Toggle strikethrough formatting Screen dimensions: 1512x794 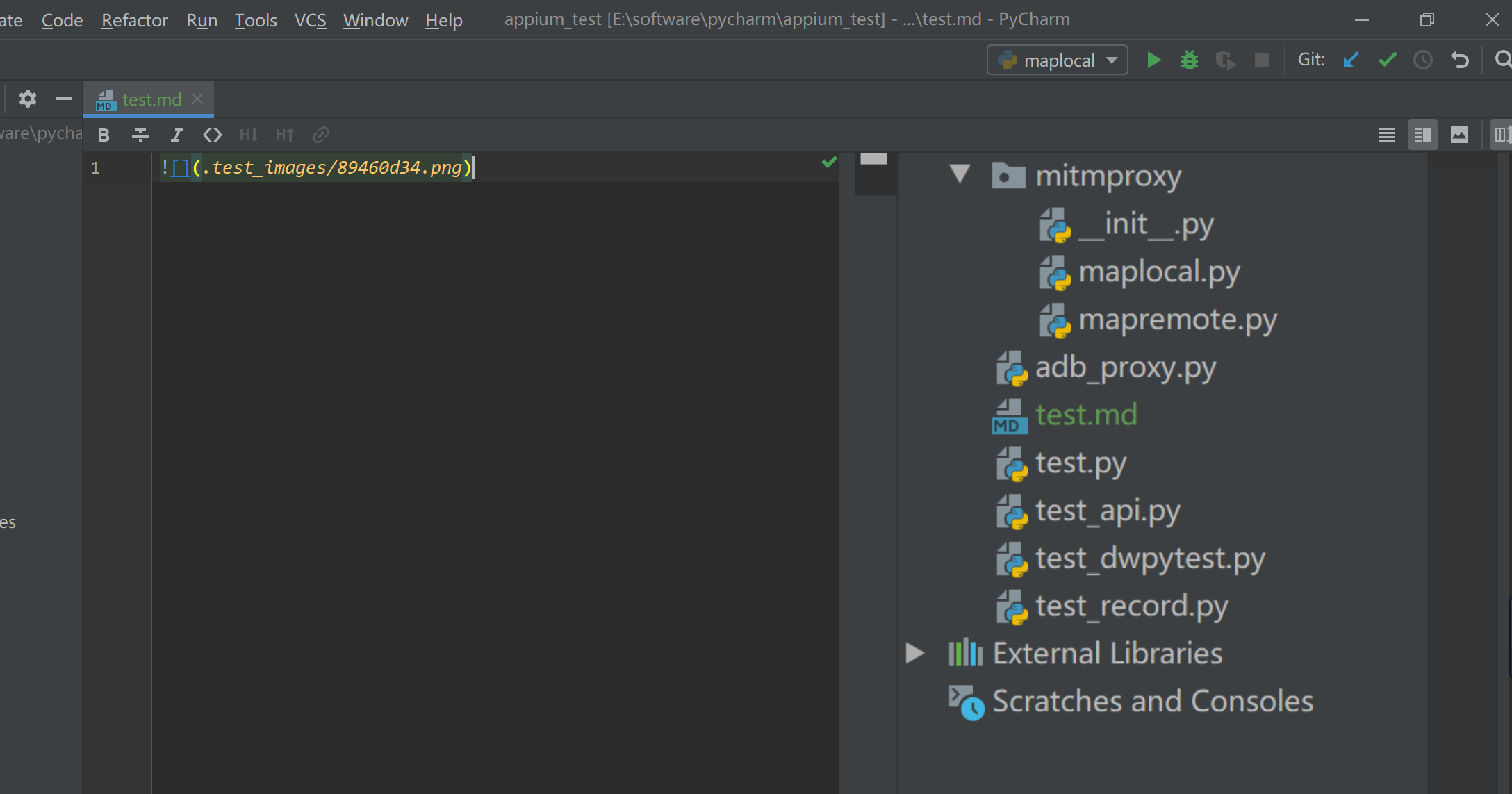[140, 135]
